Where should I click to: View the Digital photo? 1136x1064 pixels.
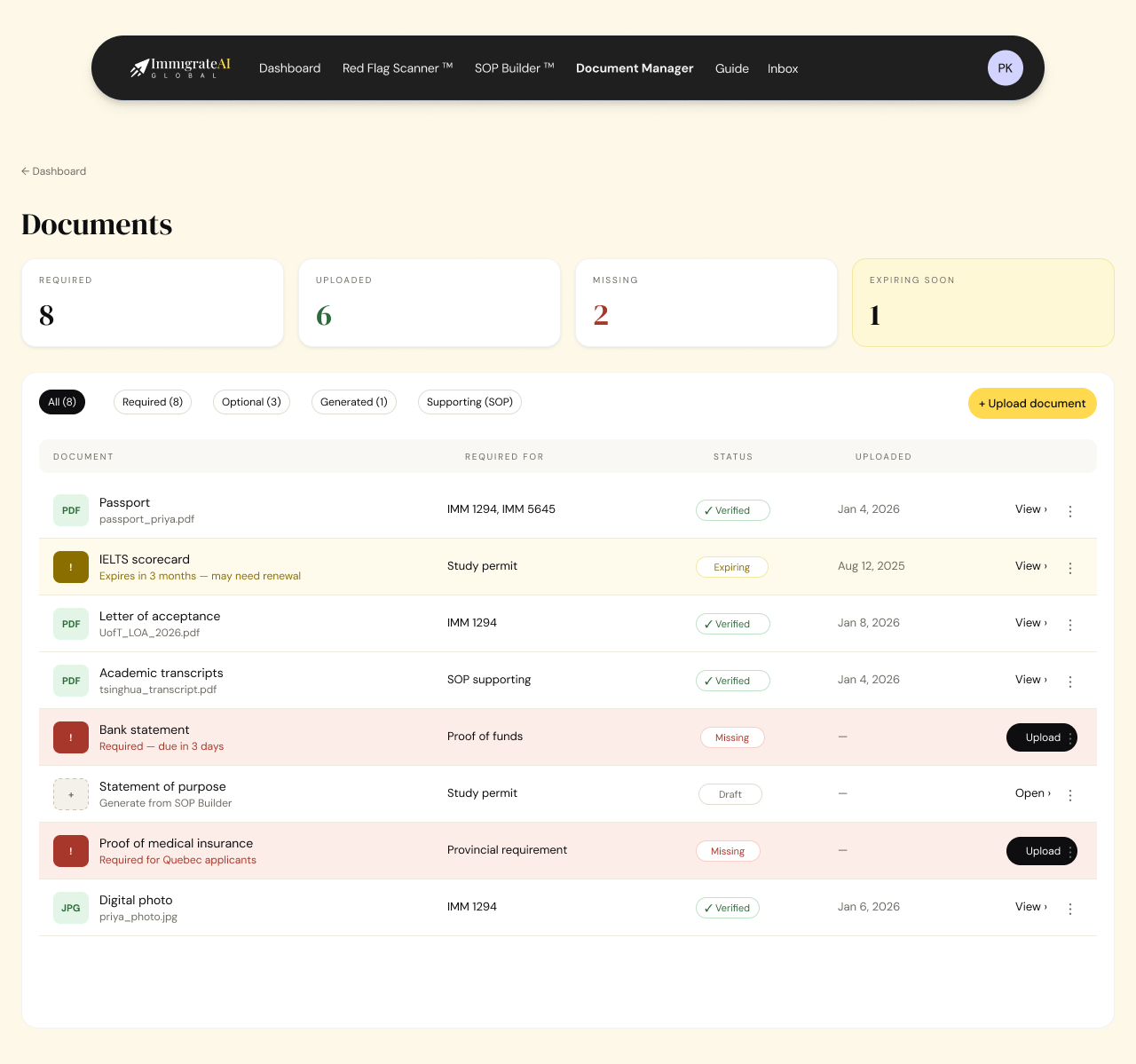(x=1031, y=907)
